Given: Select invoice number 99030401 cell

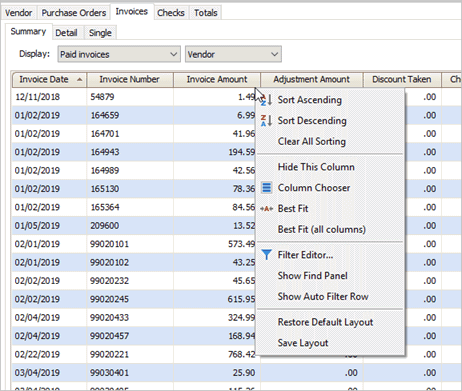Looking at the screenshot, I should (130, 372).
